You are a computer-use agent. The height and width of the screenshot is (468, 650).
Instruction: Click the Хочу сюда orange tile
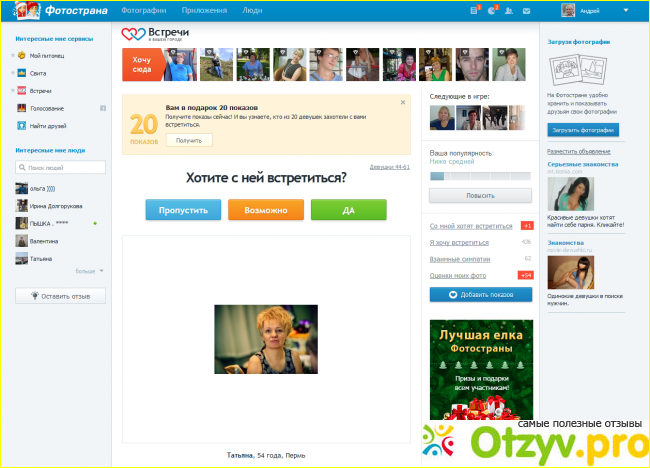(141, 65)
